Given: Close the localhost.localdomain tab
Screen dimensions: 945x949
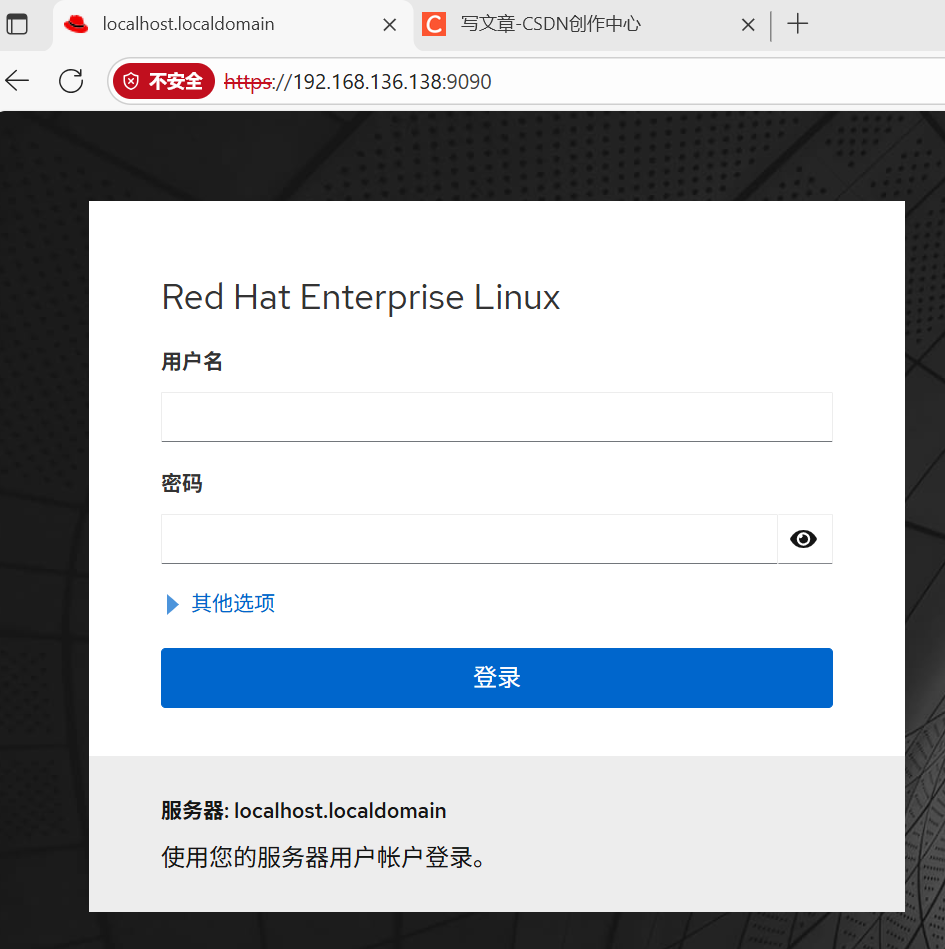Looking at the screenshot, I should click(390, 25).
